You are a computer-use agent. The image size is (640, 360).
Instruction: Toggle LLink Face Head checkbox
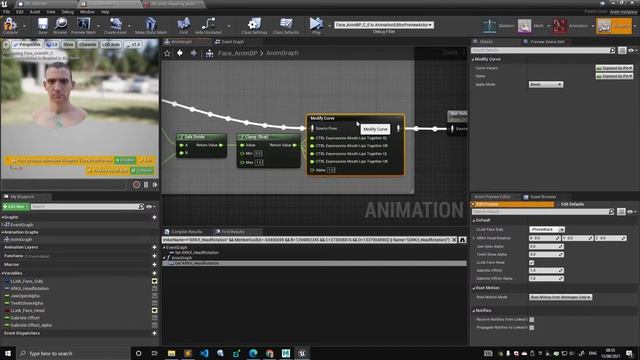(x=531, y=262)
